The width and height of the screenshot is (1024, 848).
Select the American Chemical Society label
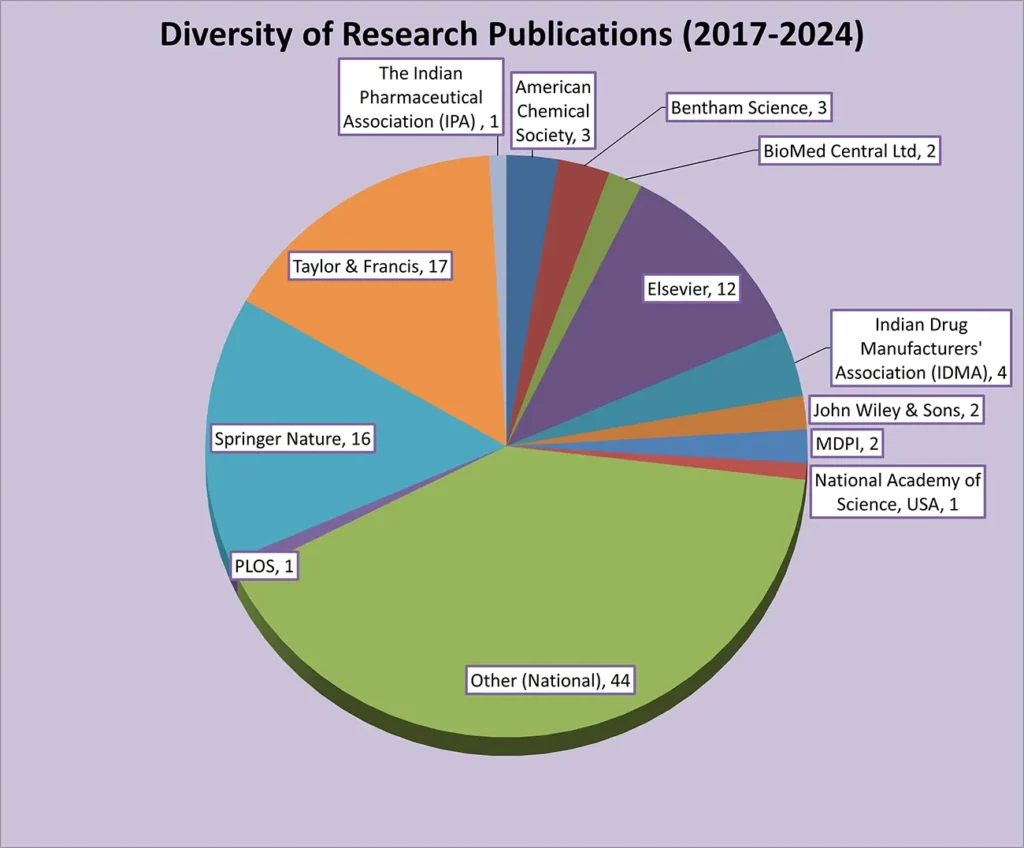pyautogui.click(x=553, y=111)
